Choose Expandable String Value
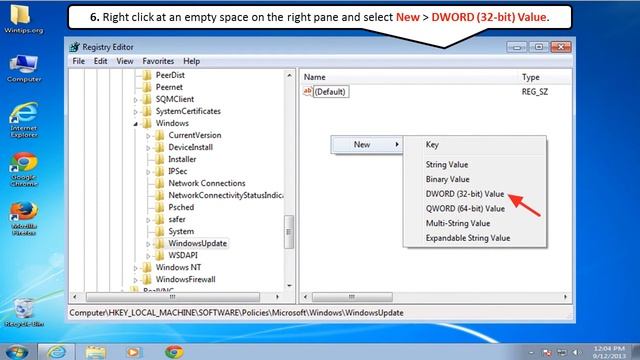The image size is (640, 360). (x=475, y=238)
